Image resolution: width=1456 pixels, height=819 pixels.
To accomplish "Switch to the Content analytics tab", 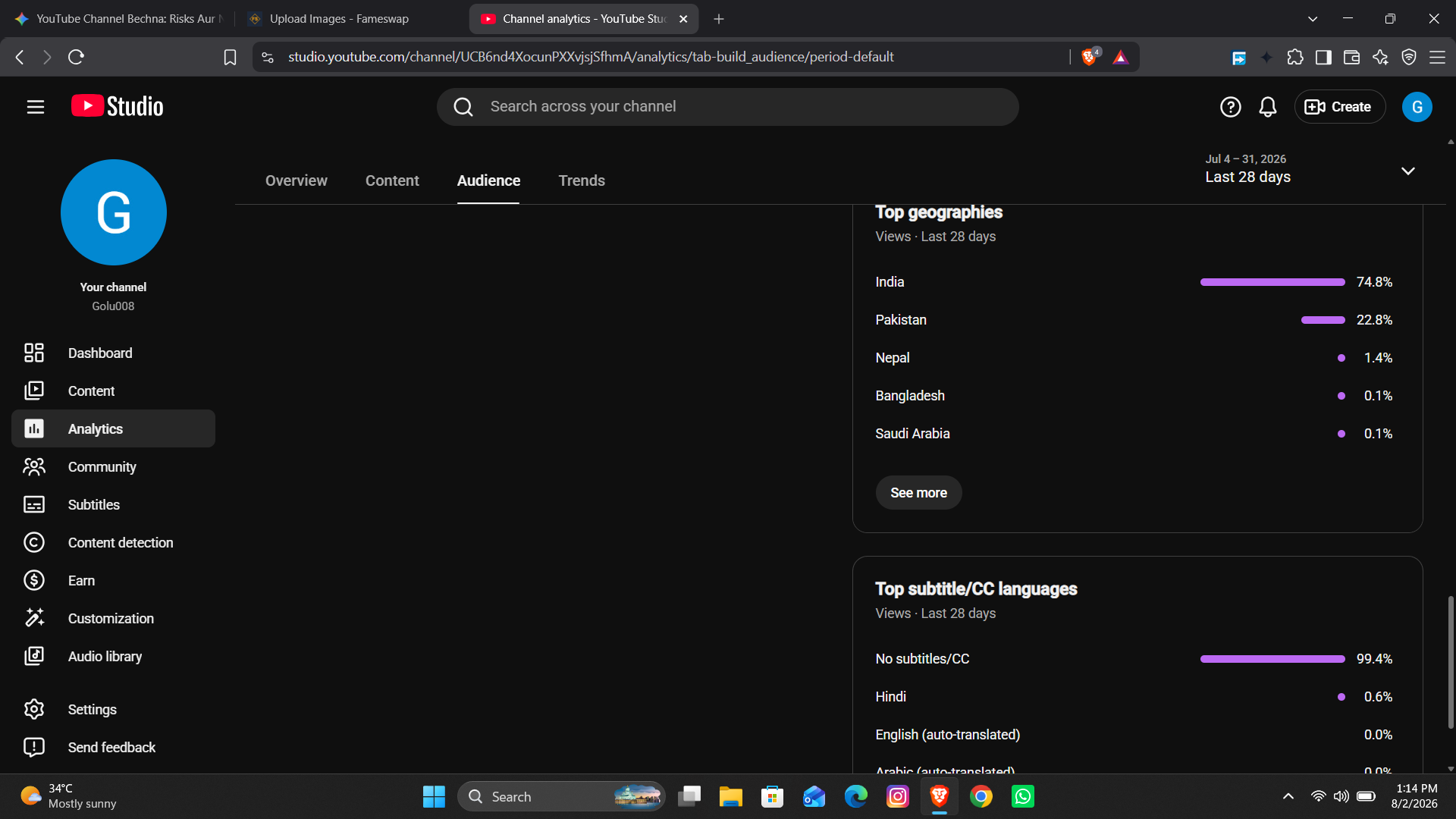I will pos(392,180).
